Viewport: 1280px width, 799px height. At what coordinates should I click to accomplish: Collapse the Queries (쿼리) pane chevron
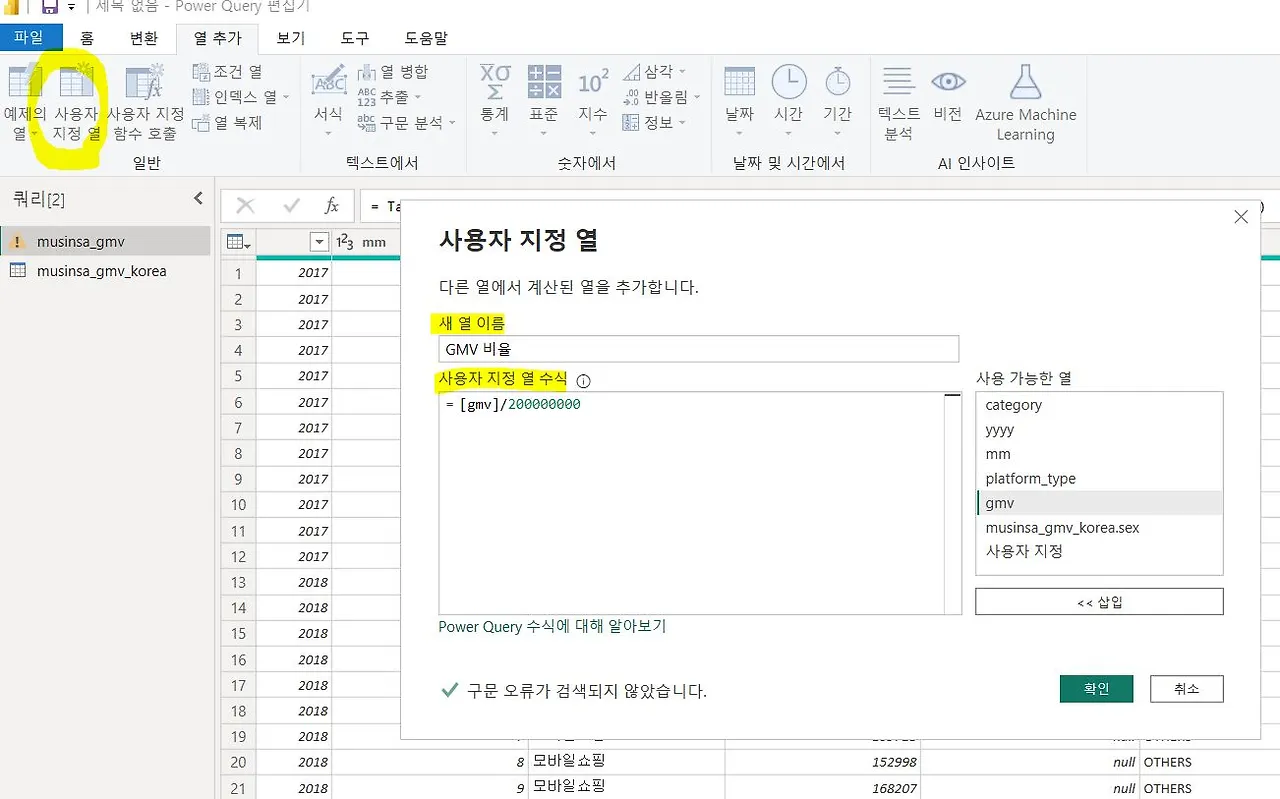coord(198,199)
